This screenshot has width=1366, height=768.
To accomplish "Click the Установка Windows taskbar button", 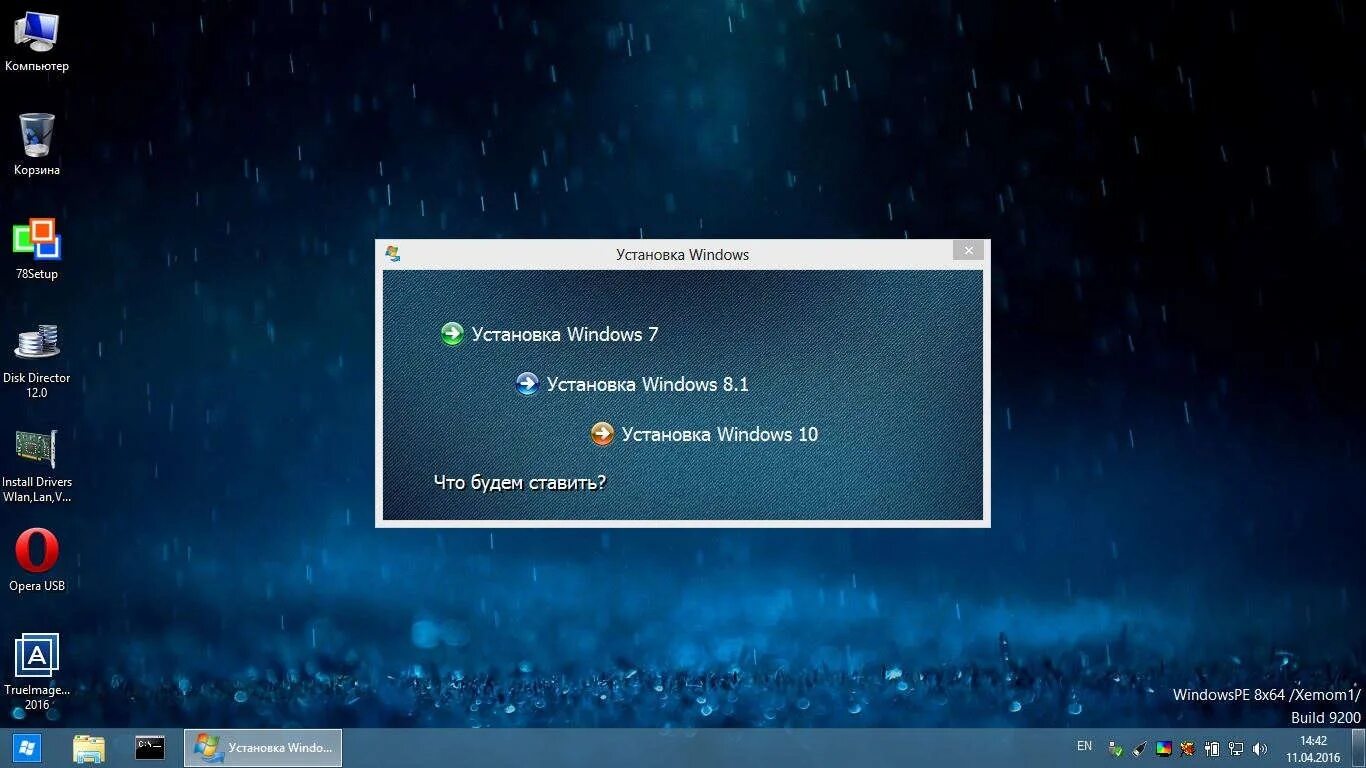I will click(263, 748).
